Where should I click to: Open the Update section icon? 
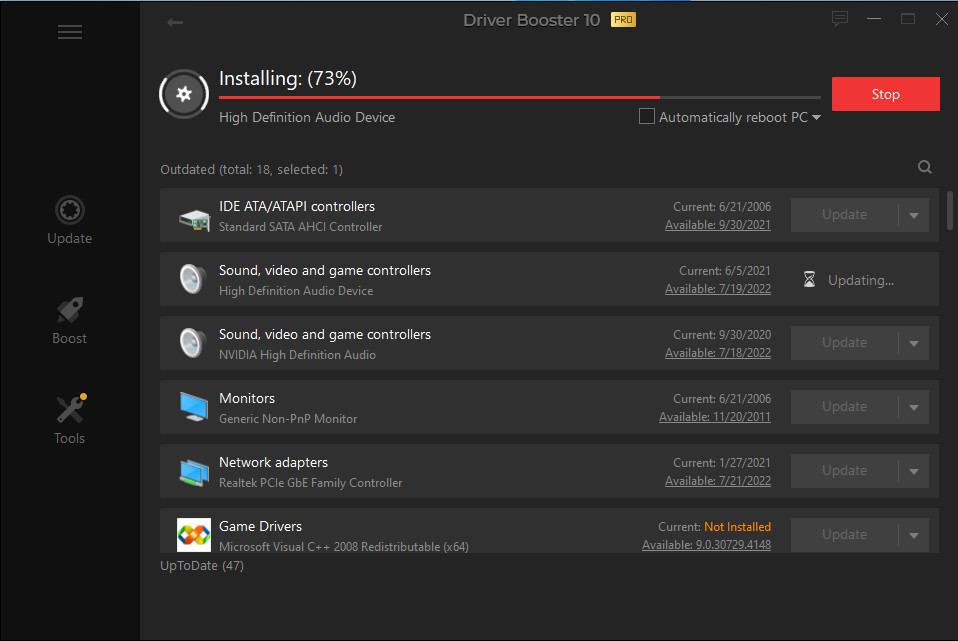coord(70,211)
